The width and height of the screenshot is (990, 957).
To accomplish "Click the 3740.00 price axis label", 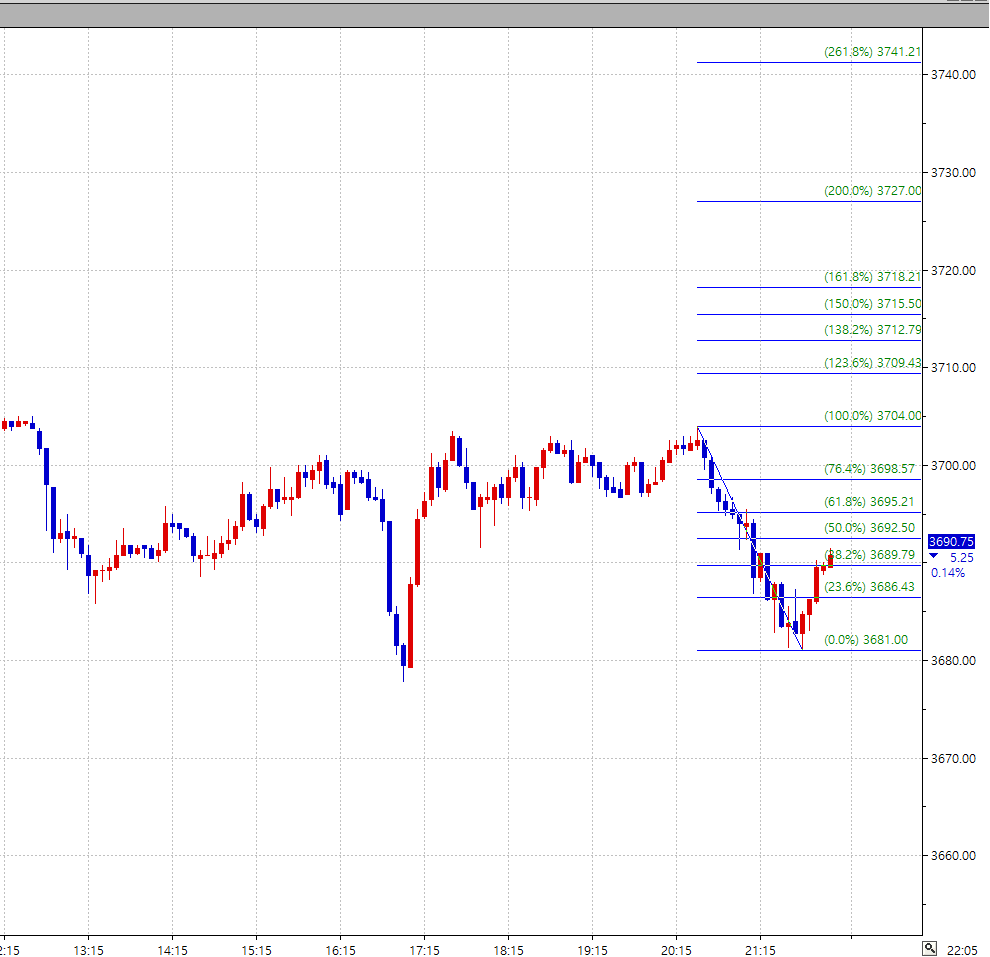I will (x=952, y=75).
